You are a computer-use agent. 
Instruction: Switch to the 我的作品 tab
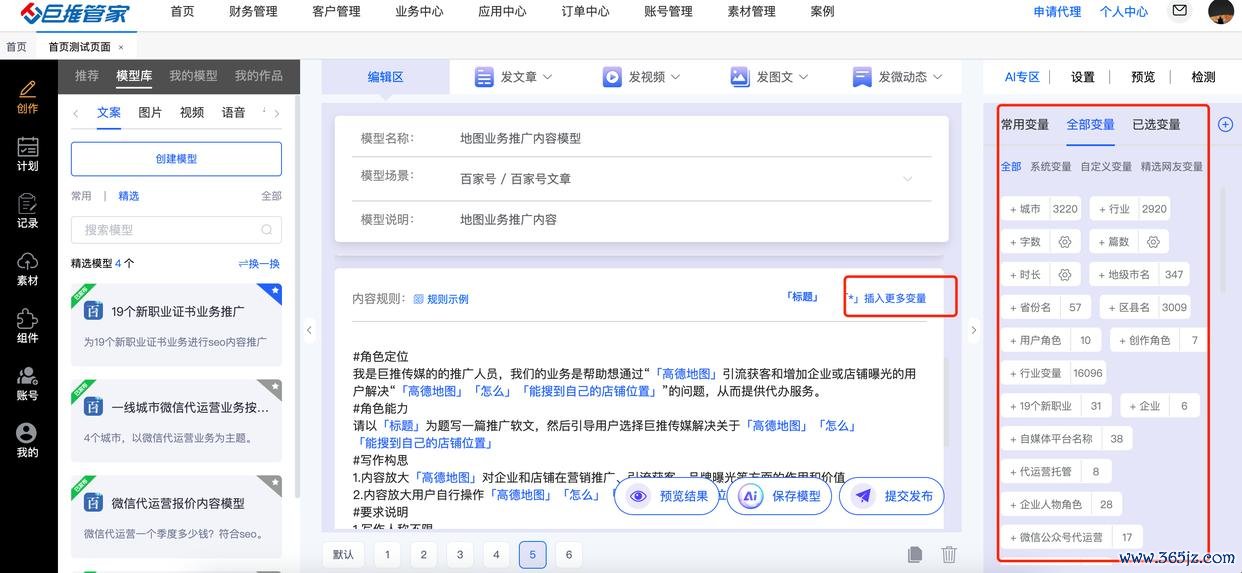tap(258, 75)
